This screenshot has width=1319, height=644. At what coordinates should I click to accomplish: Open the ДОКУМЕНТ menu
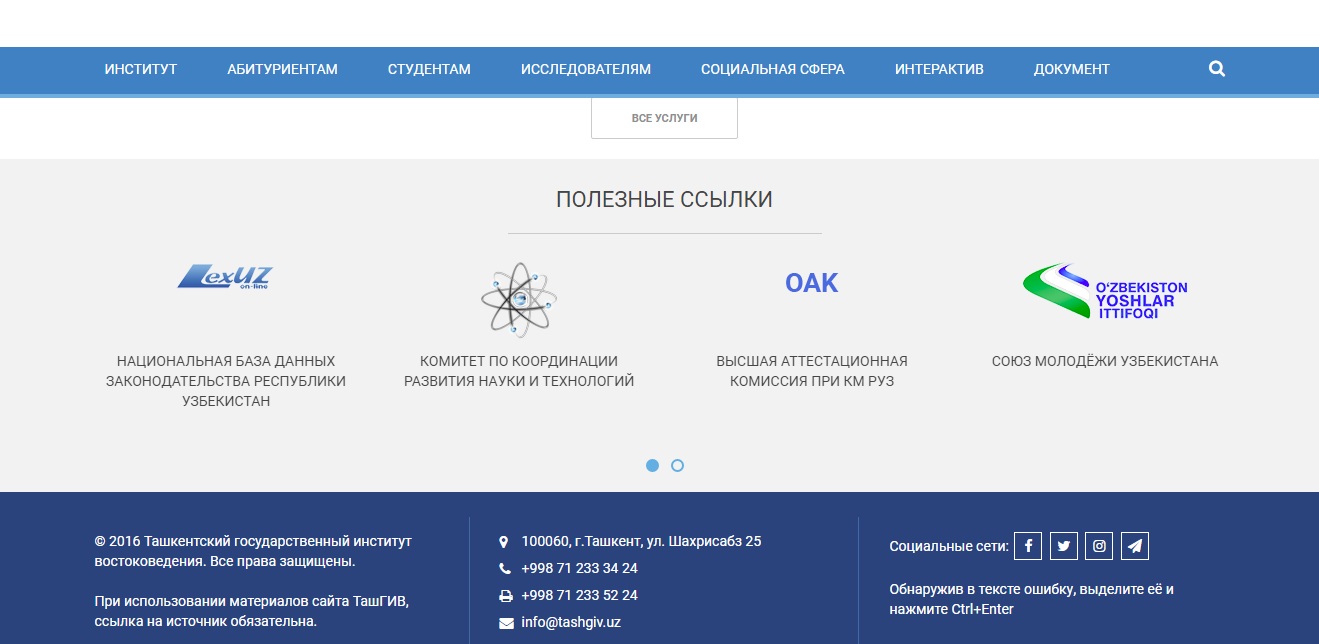pyautogui.click(x=1072, y=69)
